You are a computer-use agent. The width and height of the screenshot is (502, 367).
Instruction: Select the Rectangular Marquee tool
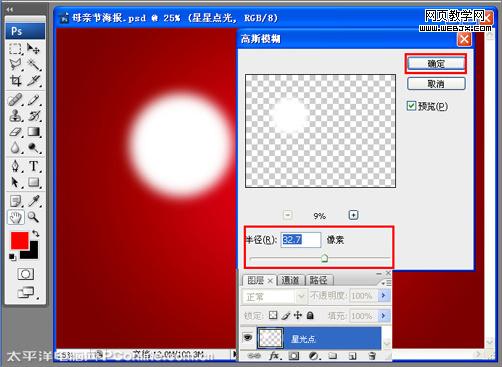pyautogui.click(x=15, y=49)
